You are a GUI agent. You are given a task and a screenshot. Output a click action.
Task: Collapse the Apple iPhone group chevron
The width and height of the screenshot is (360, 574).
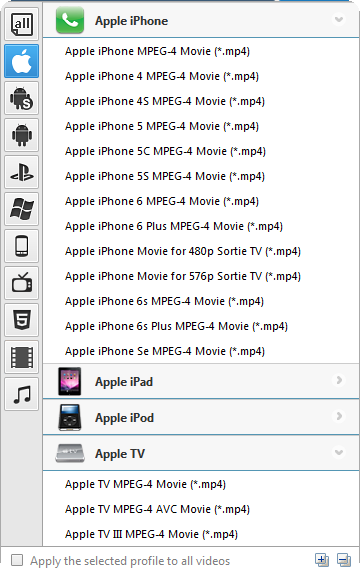click(x=339, y=19)
